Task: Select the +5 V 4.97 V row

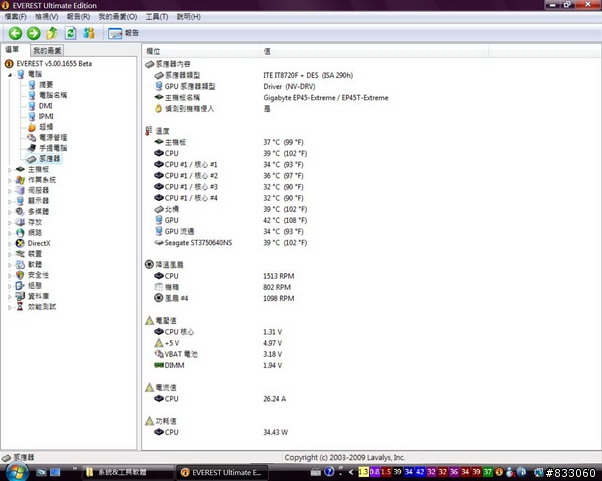Action: click(x=218, y=343)
